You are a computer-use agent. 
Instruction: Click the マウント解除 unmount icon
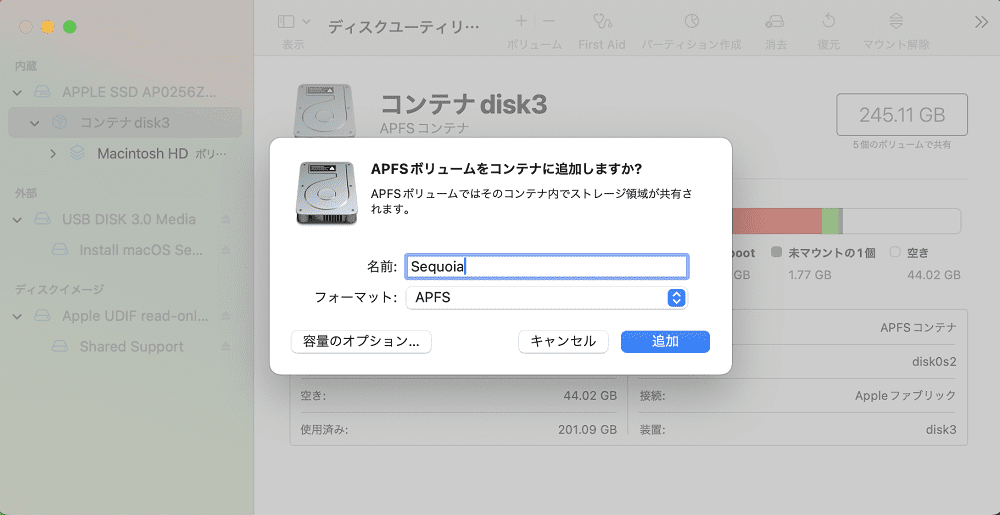pos(896,22)
